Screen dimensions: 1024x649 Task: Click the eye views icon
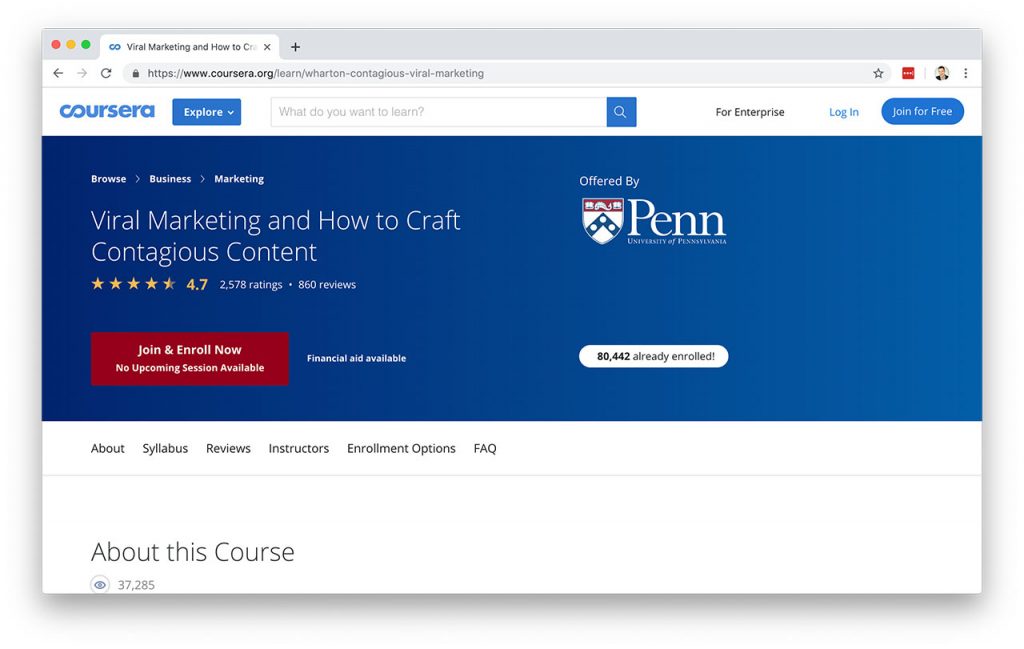coord(100,584)
